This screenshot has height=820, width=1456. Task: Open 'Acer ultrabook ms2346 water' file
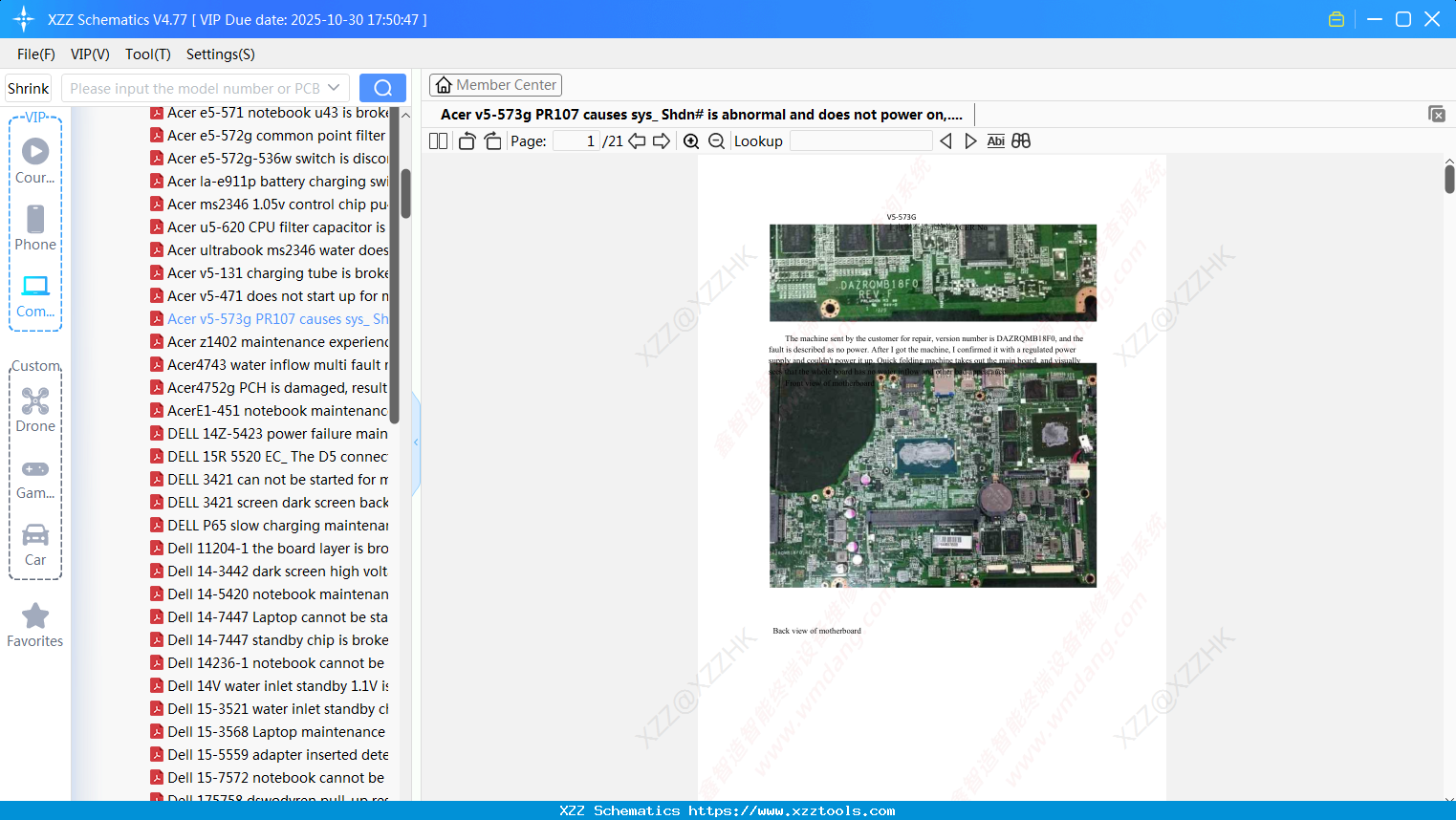[x=269, y=250]
